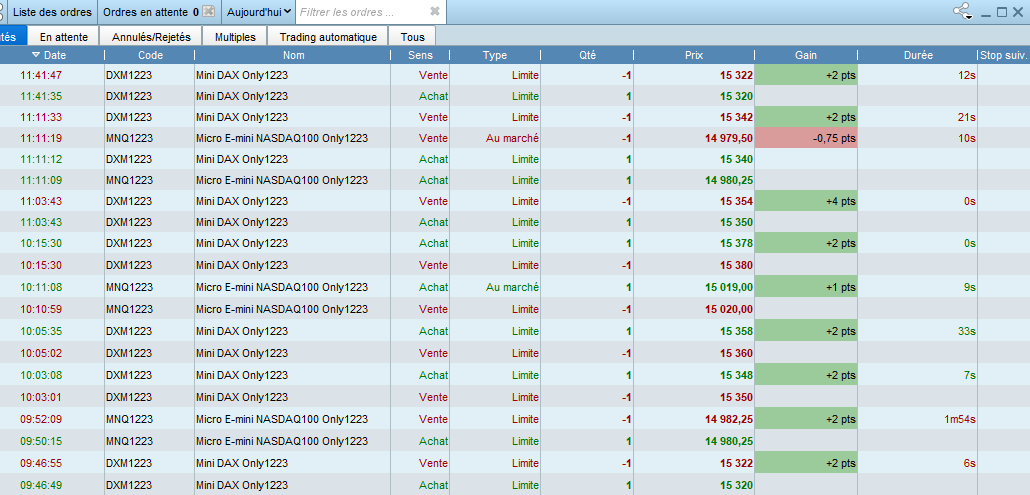The height and width of the screenshot is (495, 1030).
Task: Click price 15 360
Action: (736, 353)
